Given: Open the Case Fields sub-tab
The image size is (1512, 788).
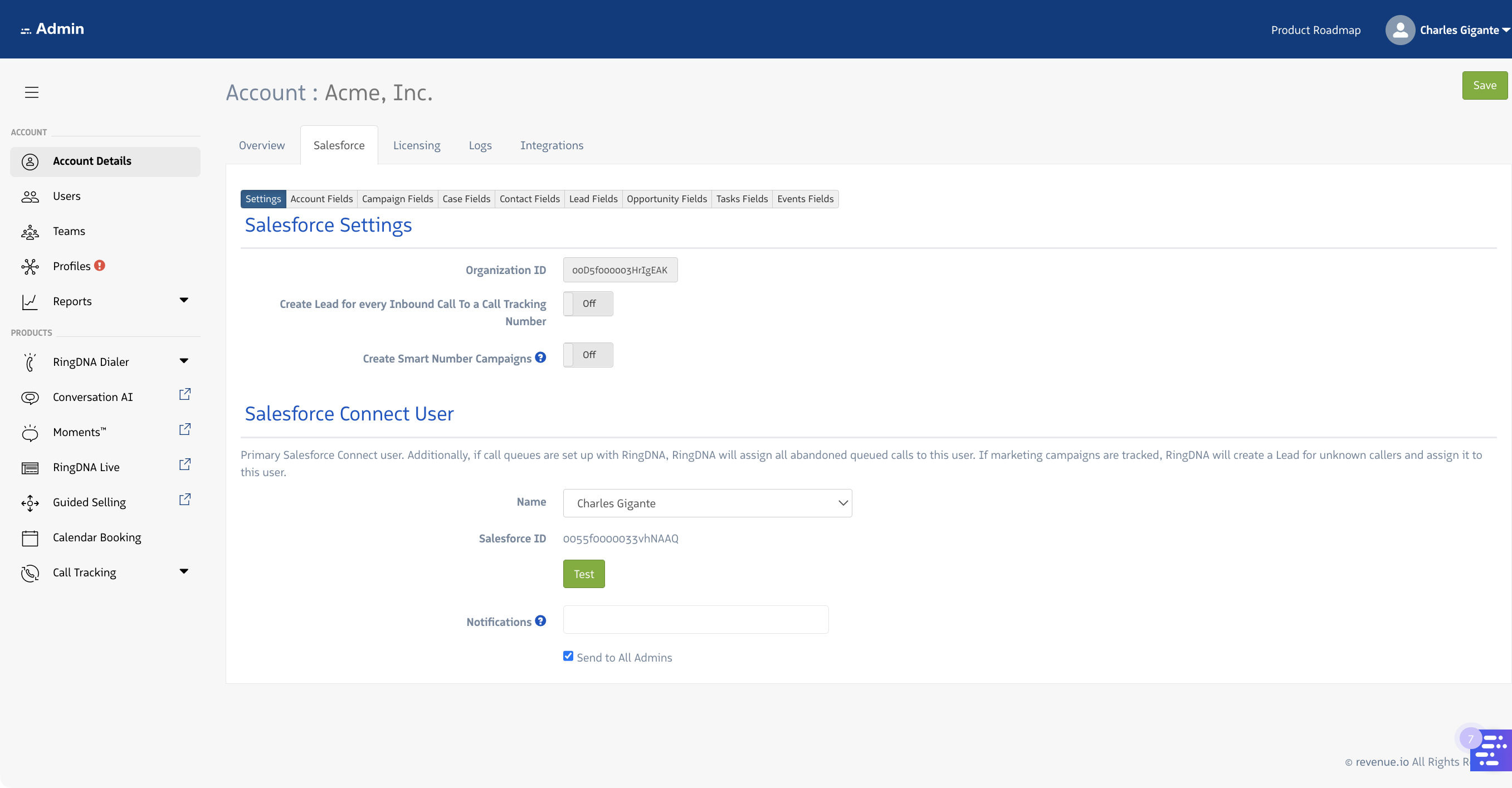Looking at the screenshot, I should point(466,199).
